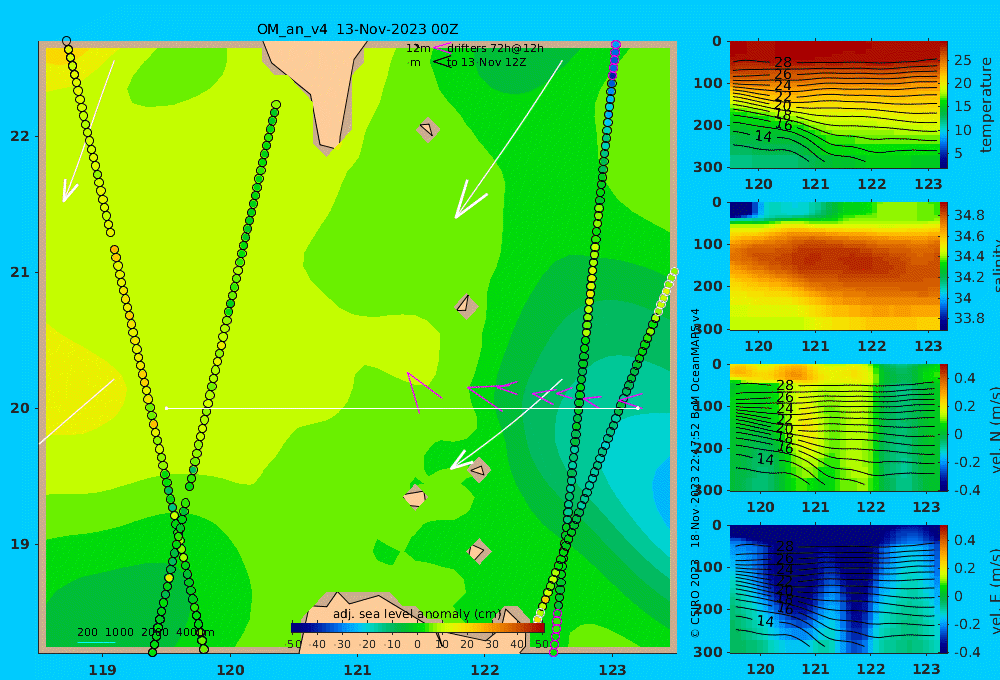The width and height of the screenshot is (1000, 680).
Task: Click the magenta drifter arrow near 120.5°E, 20°N
Action: pyautogui.click(x=423, y=392)
